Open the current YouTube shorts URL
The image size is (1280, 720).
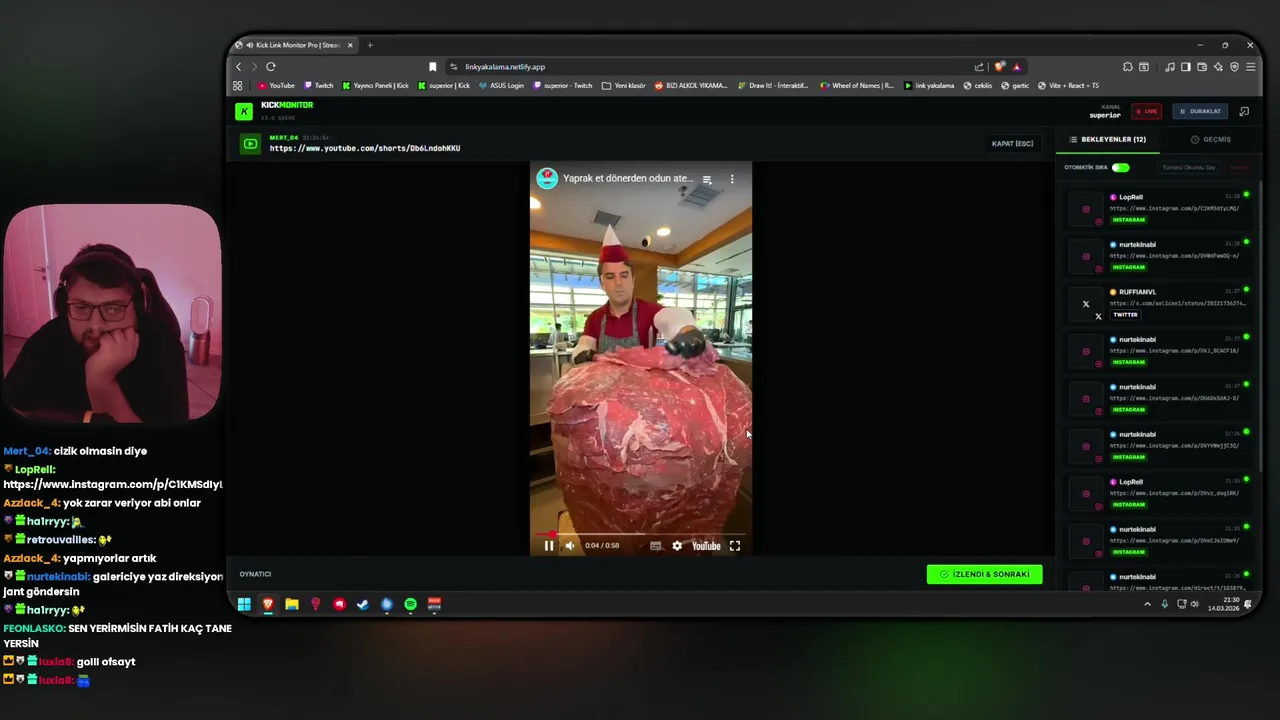click(x=365, y=148)
